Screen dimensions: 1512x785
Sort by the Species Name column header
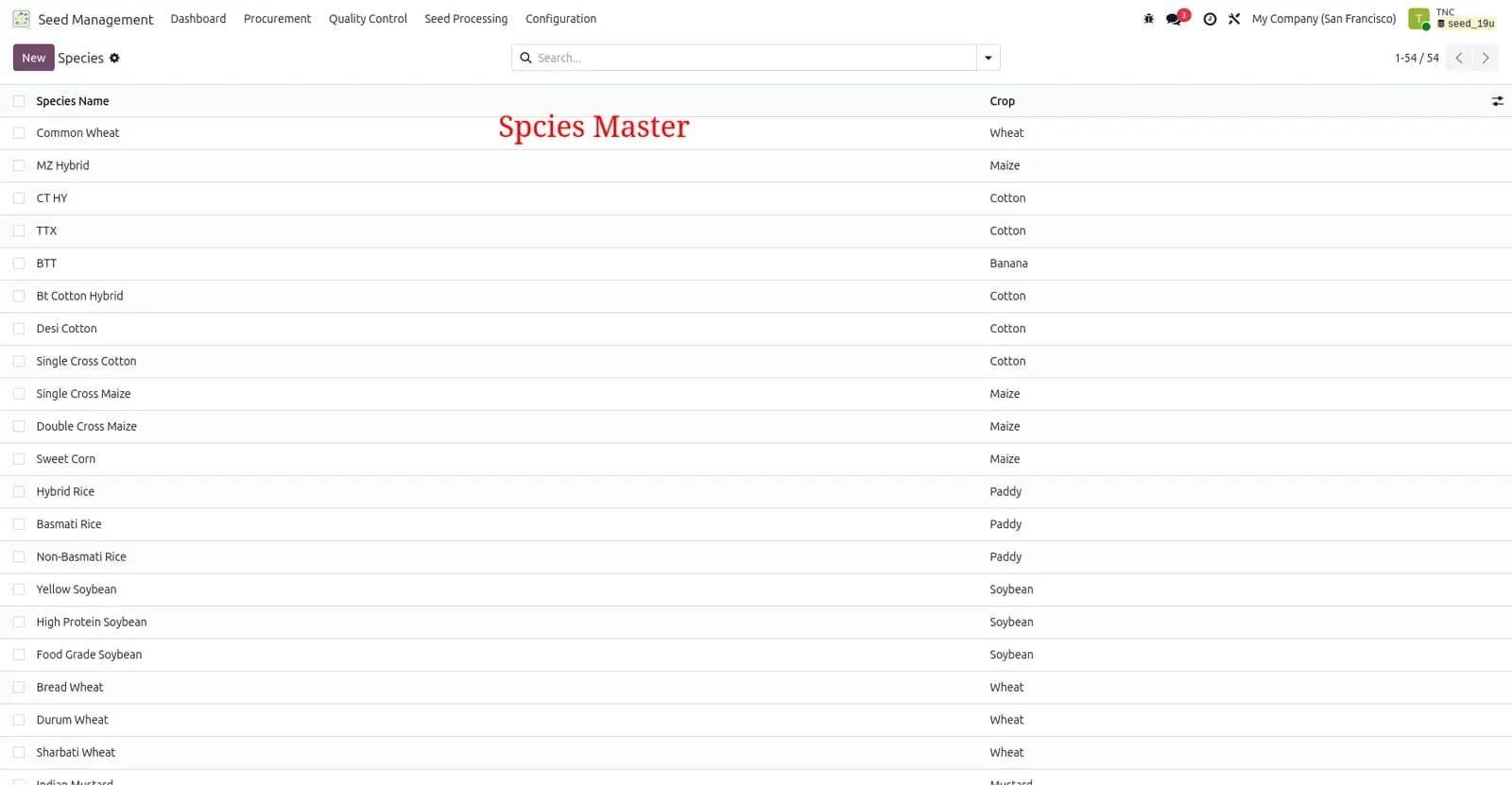(x=73, y=101)
